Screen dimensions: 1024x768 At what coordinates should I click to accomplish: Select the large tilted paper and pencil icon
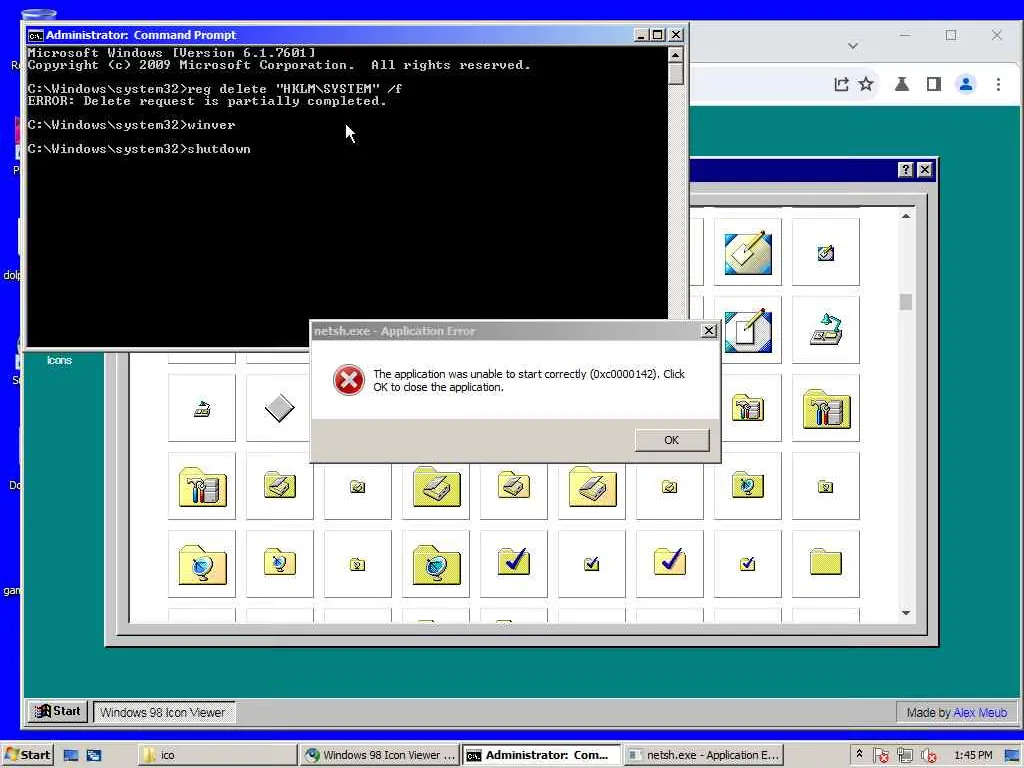pyautogui.click(x=748, y=252)
